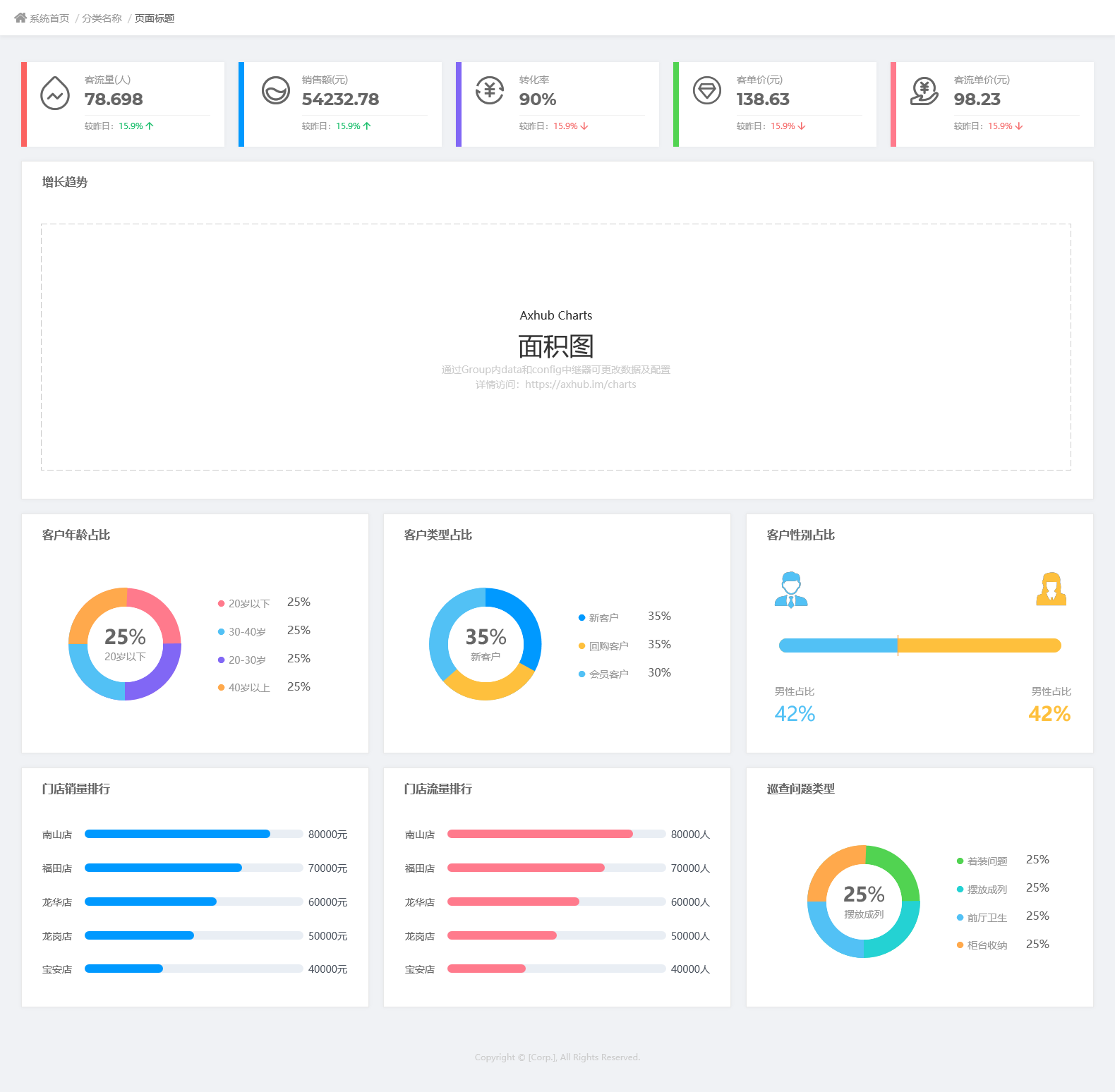Screen dimensions: 1115x1092
Task: Click 龙华店 traffic progress bar
Action: [557, 902]
